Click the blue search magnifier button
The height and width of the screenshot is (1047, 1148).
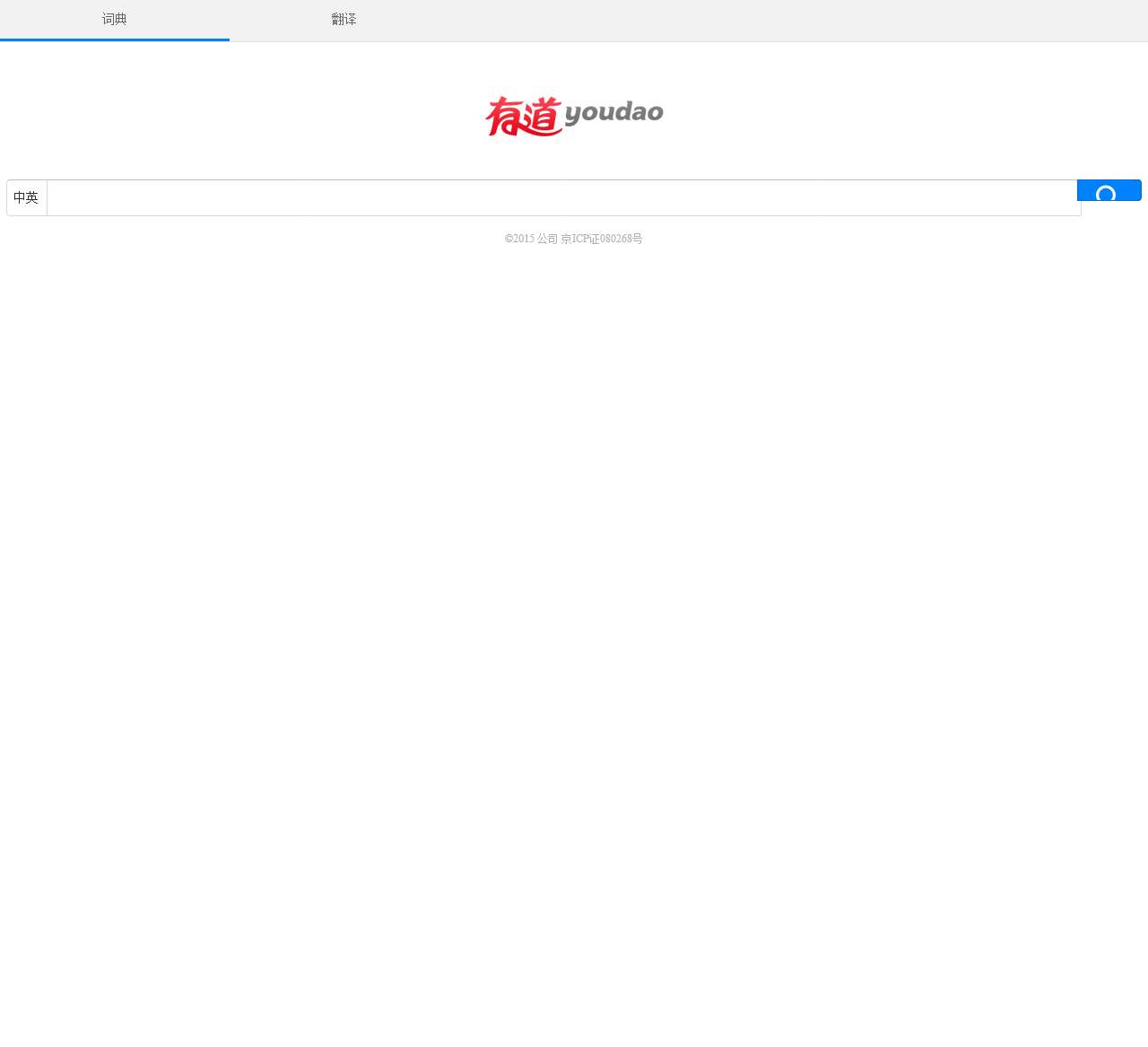(1109, 190)
